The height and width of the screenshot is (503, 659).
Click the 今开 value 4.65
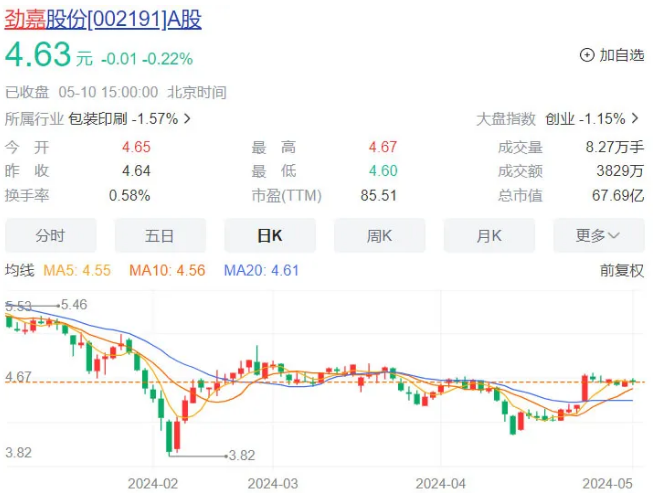pos(136,147)
